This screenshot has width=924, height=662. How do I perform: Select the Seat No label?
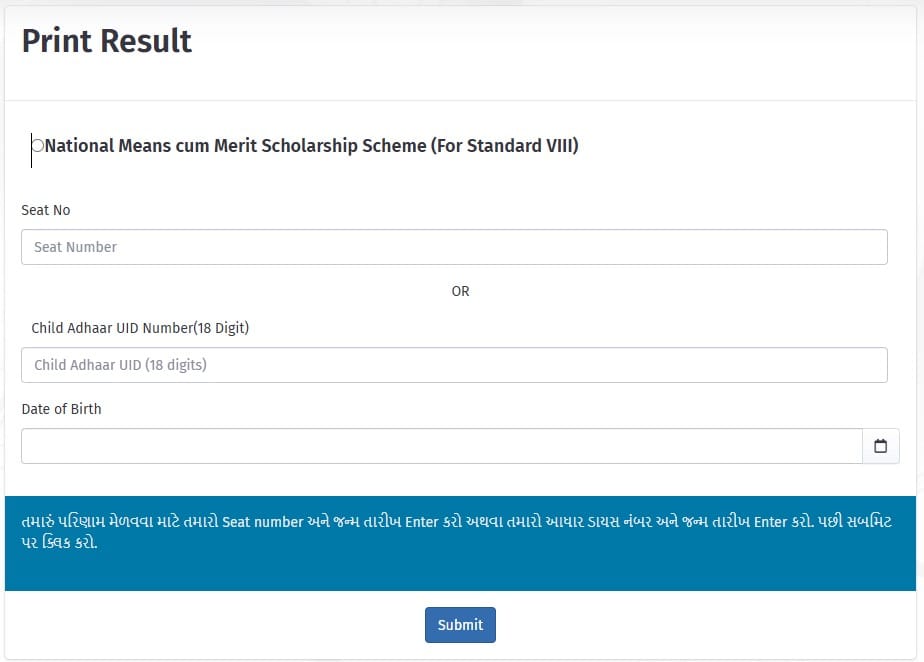click(45, 210)
